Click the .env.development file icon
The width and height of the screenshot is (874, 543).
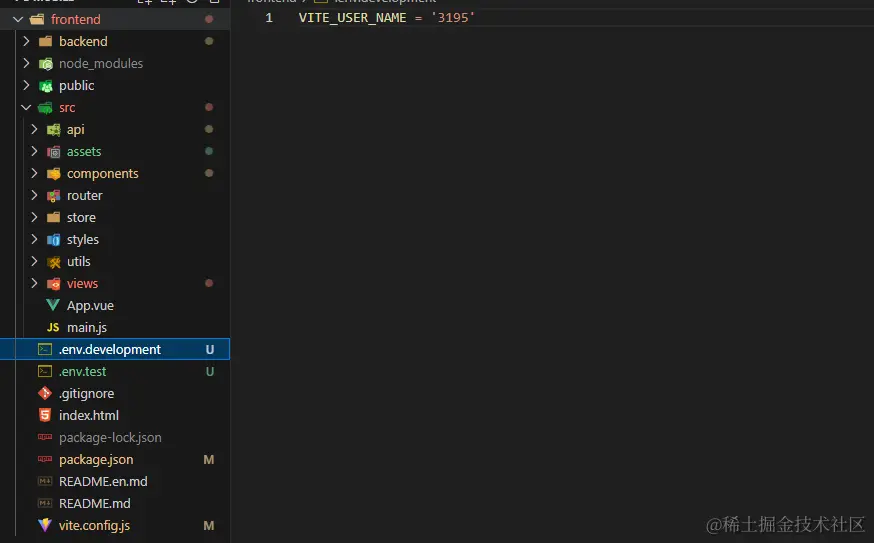(45, 350)
